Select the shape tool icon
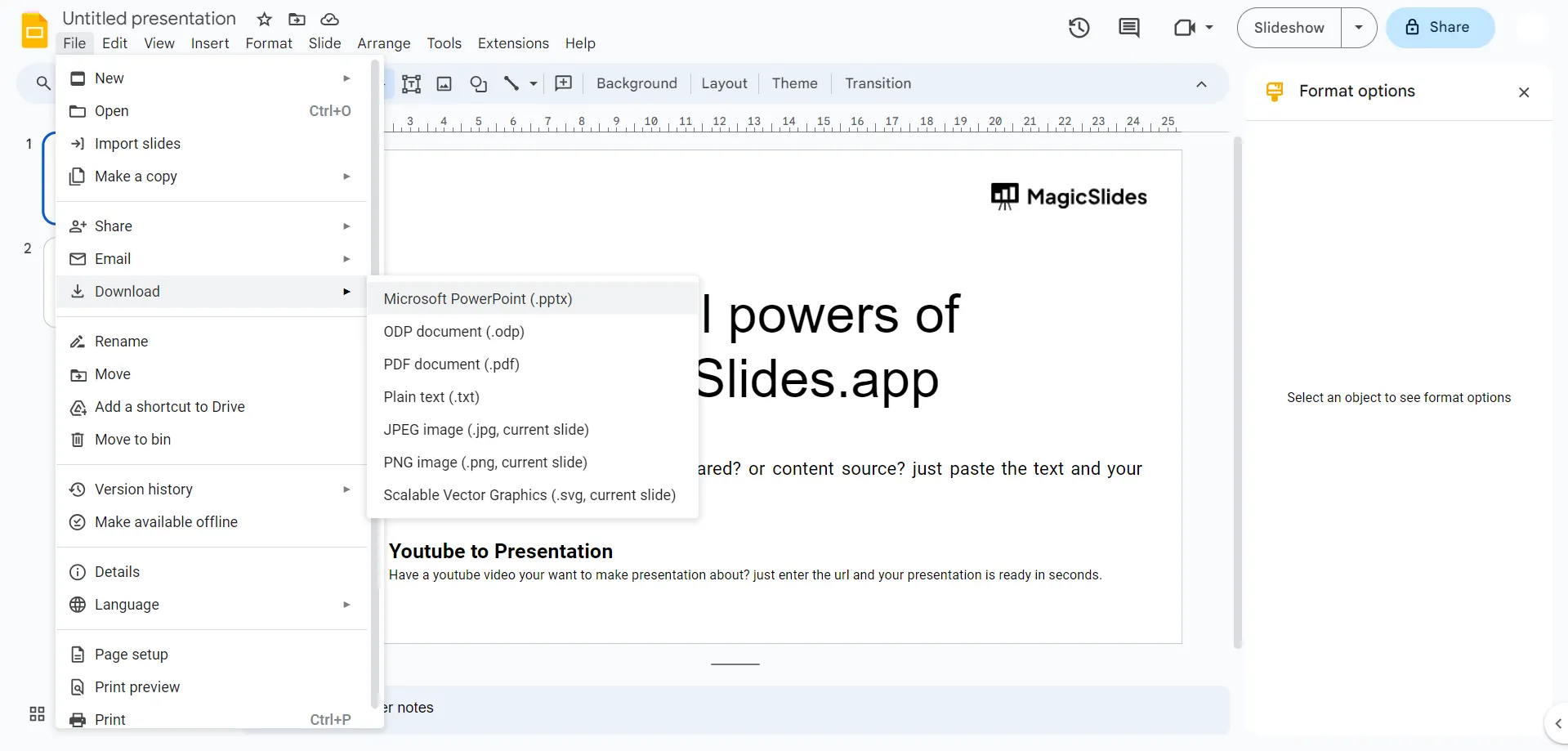The width and height of the screenshot is (1568, 751). click(479, 83)
